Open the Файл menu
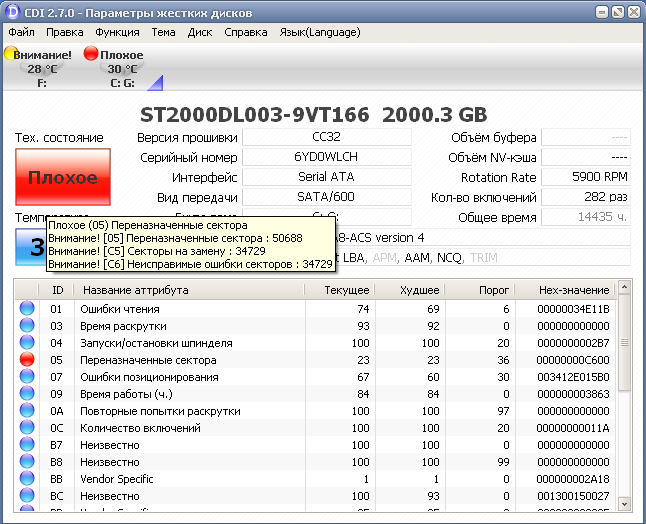 tap(21, 32)
